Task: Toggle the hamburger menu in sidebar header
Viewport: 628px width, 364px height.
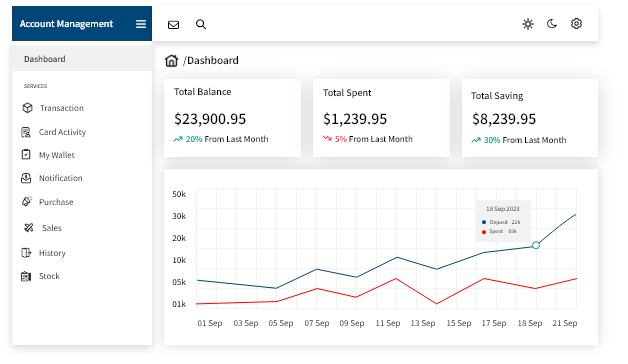Action: (141, 24)
